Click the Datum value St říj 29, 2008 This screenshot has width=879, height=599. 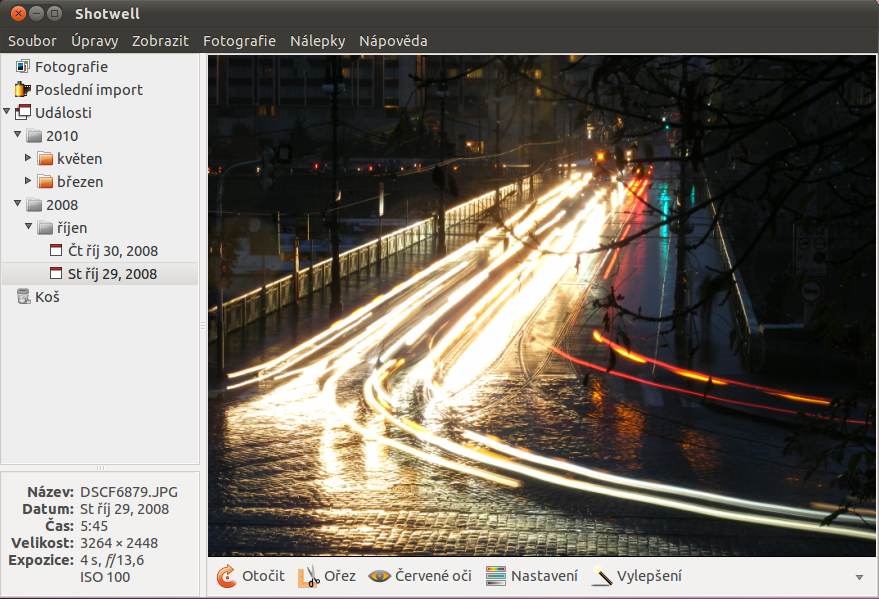pyautogui.click(x=124, y=509)
